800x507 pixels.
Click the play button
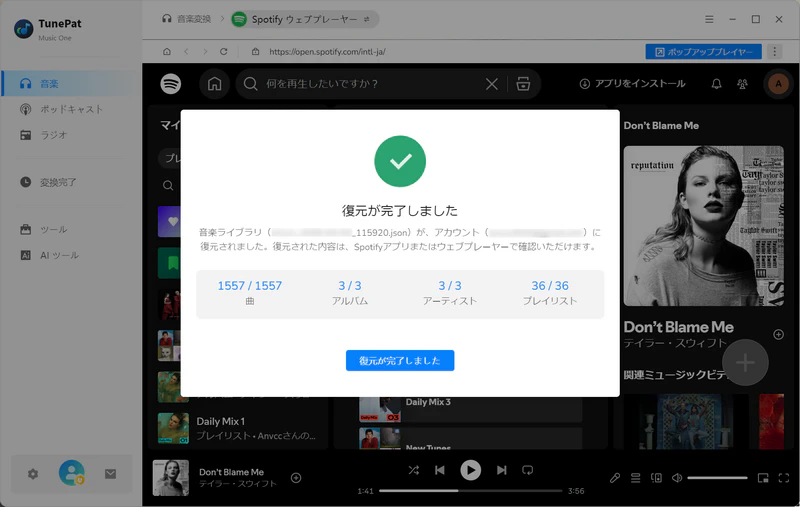pos(470,470)
